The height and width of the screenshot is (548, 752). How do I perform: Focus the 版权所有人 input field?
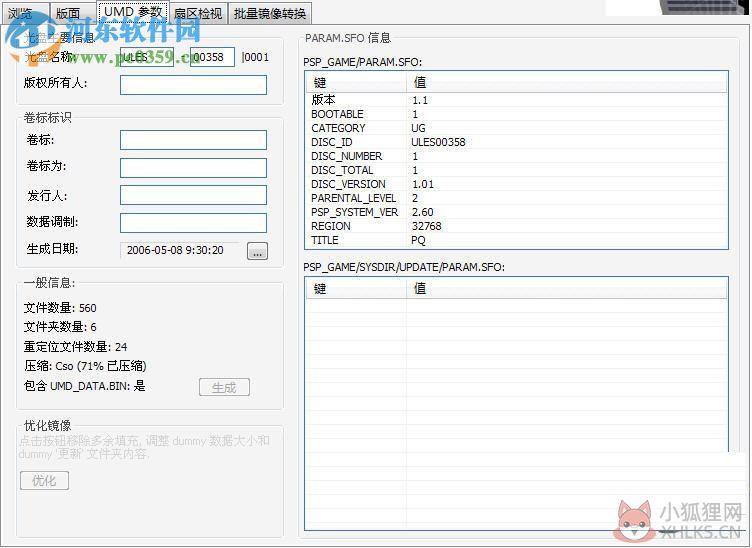pyautogui.click(x=193, y=85)
